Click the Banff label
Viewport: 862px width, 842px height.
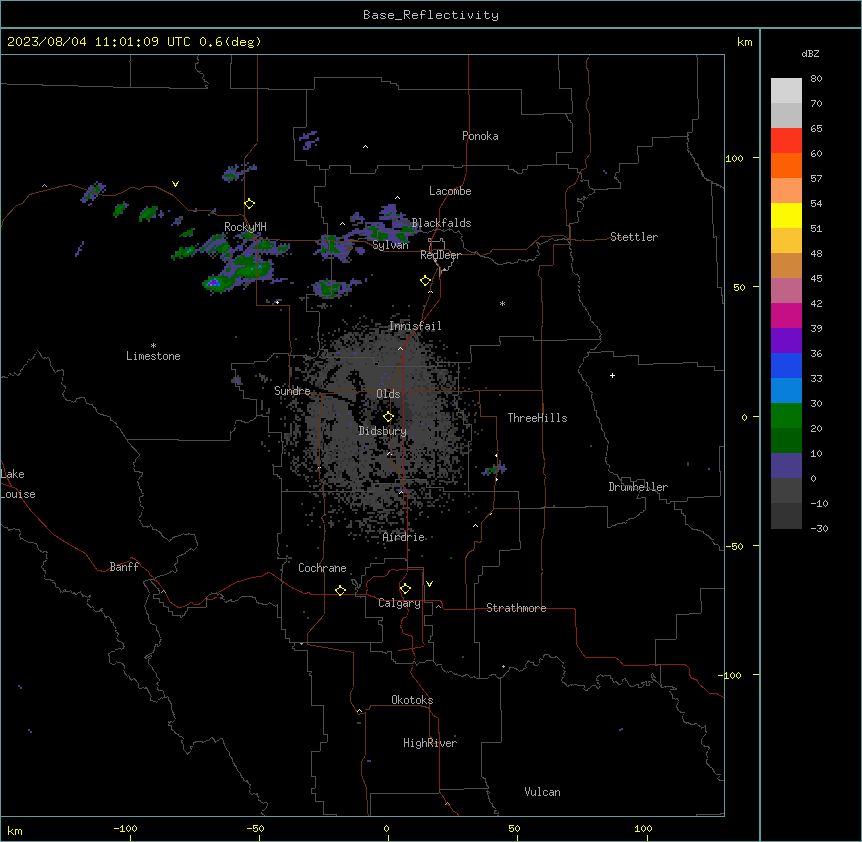click(x=124, y=567)
